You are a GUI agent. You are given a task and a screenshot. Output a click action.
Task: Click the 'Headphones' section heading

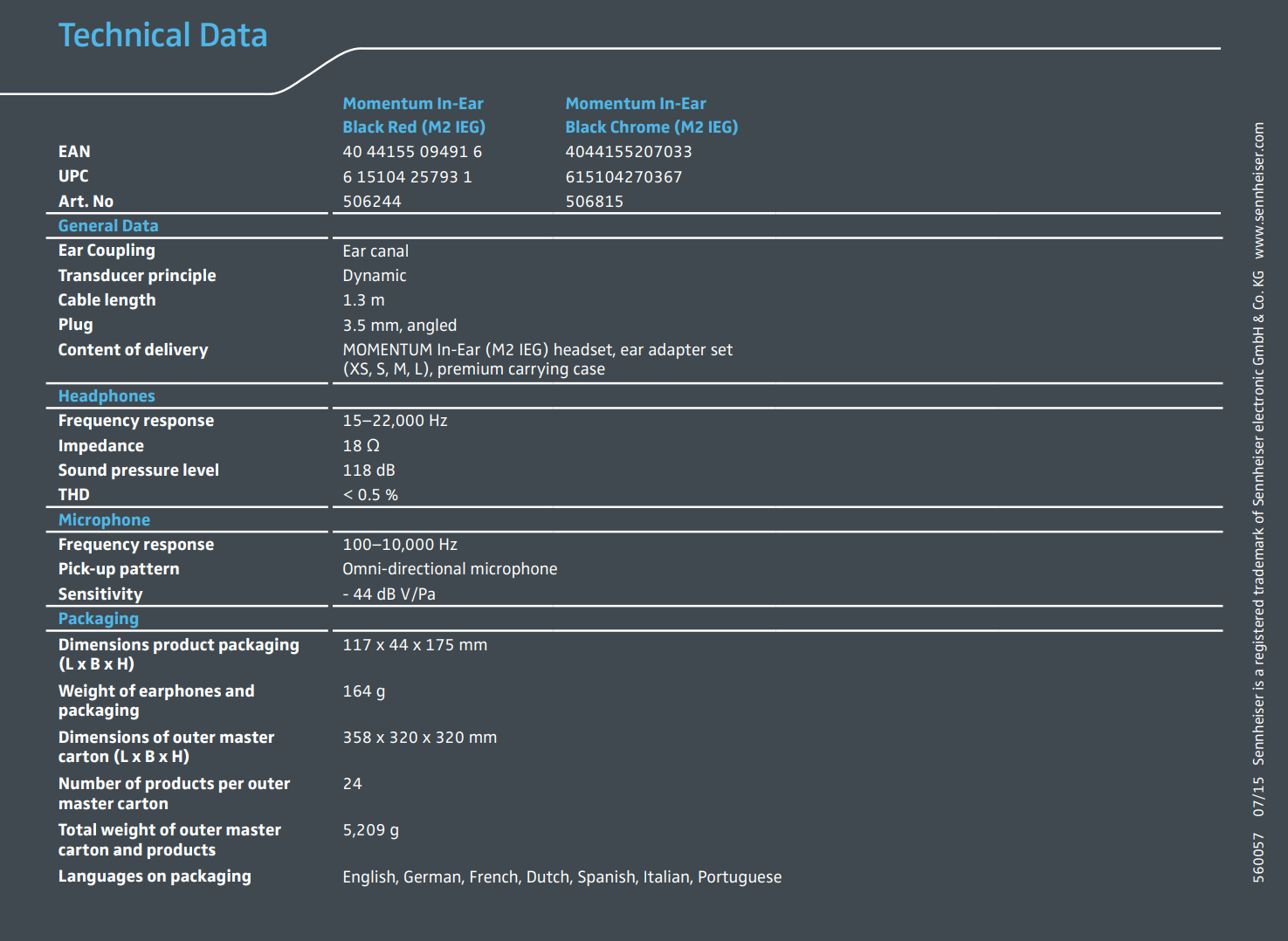(107, 396)
